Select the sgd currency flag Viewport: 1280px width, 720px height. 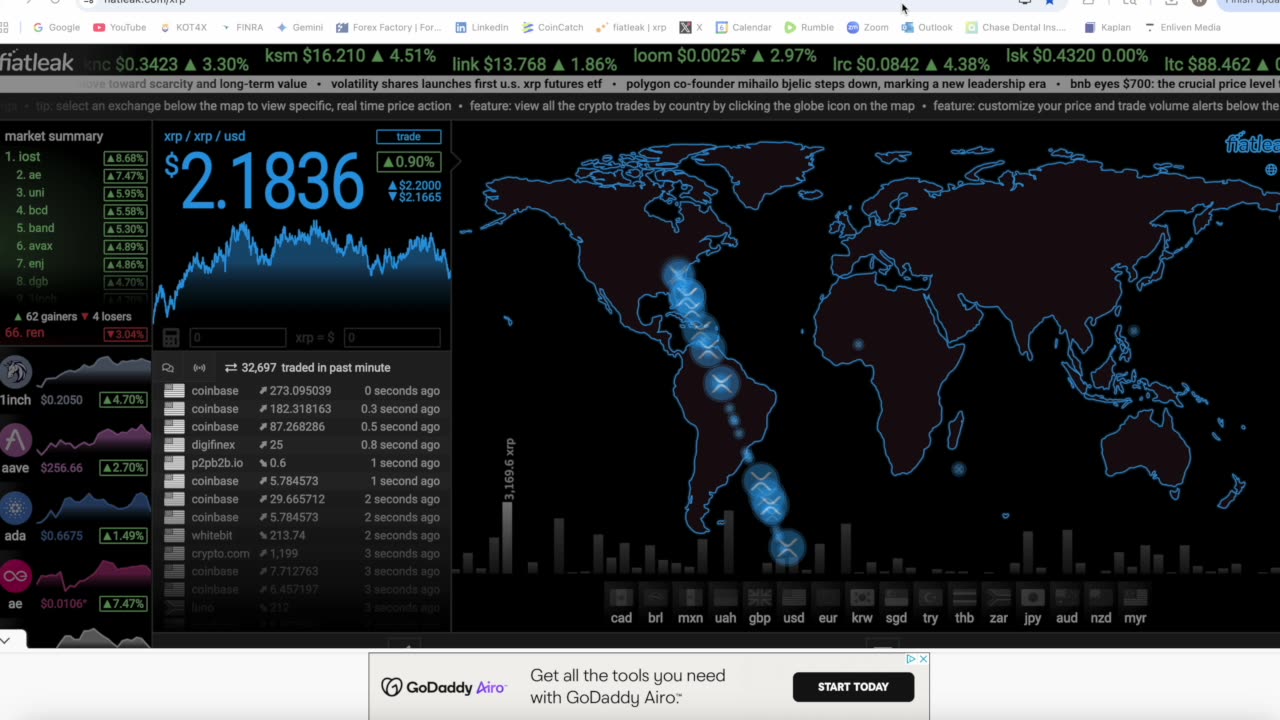click(x=896, y=597)
